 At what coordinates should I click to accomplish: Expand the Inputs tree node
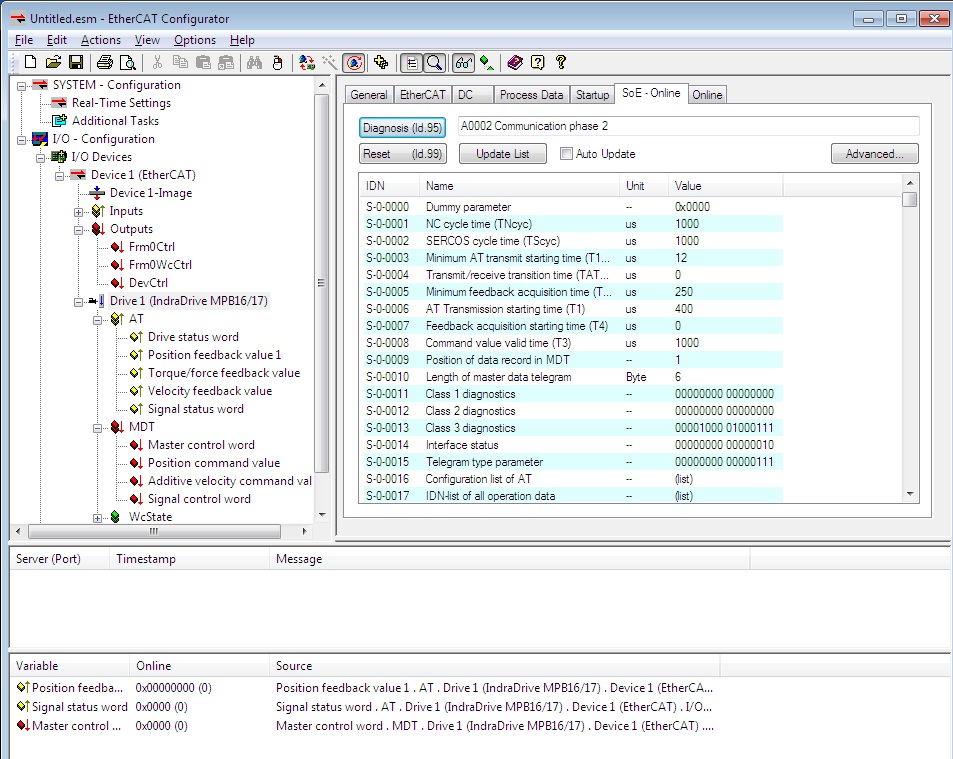coord(79,211)
